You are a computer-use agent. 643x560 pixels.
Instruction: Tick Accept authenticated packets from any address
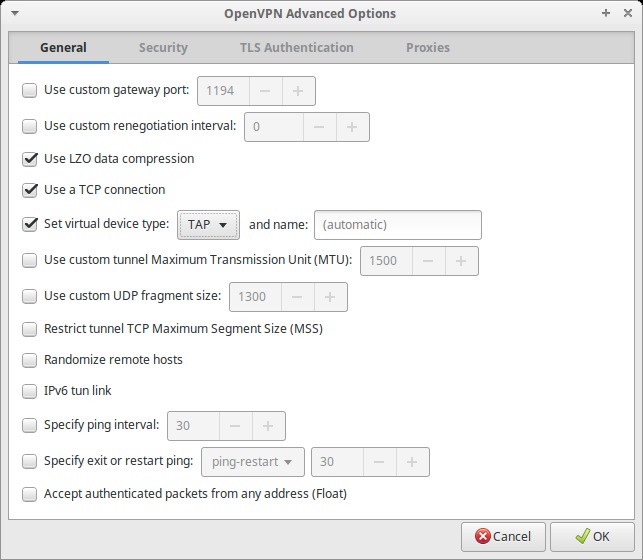point(30,494)
